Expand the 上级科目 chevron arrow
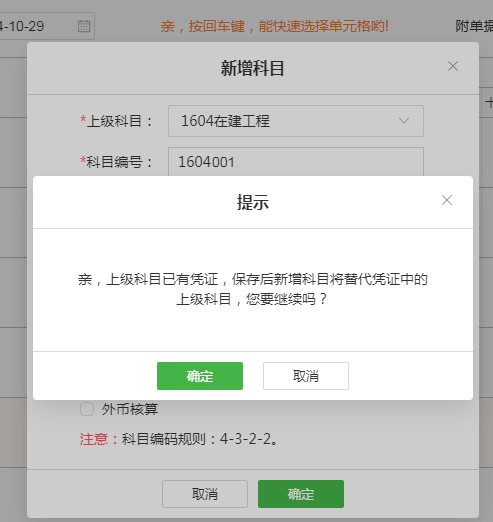 (404, 121)
